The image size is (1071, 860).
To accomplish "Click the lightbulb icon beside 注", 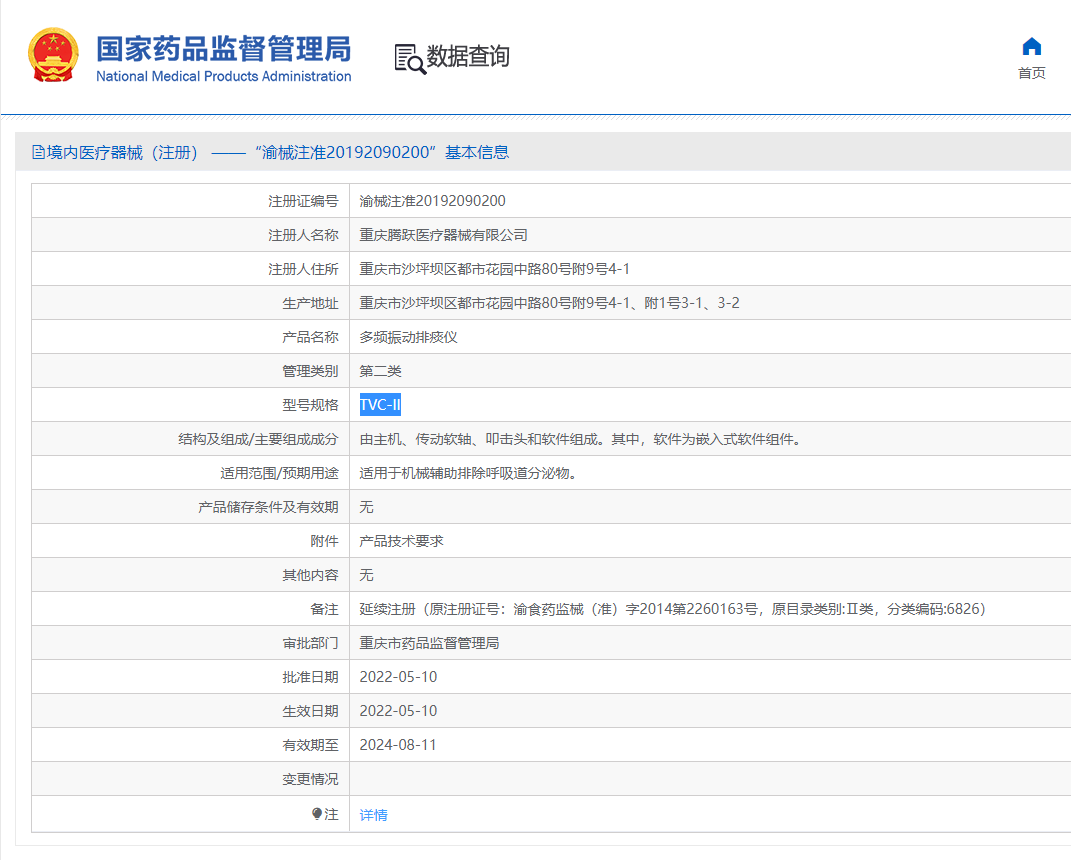I will click(316, 814).
